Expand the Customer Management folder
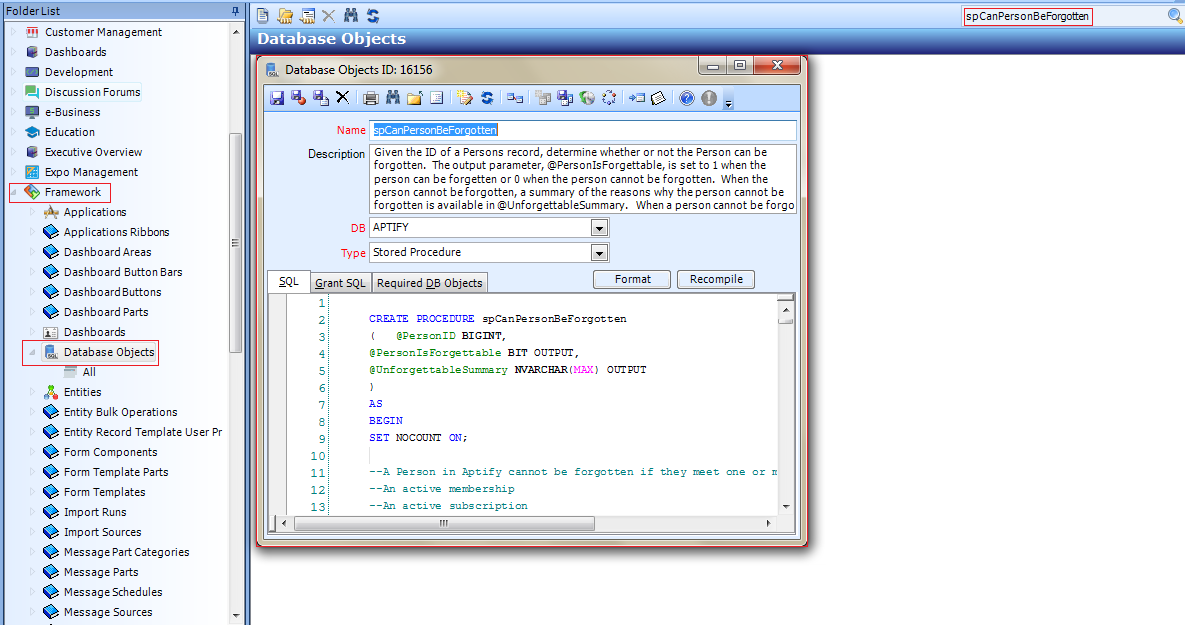The image size is (1185, 625). (x=13, y=32)
